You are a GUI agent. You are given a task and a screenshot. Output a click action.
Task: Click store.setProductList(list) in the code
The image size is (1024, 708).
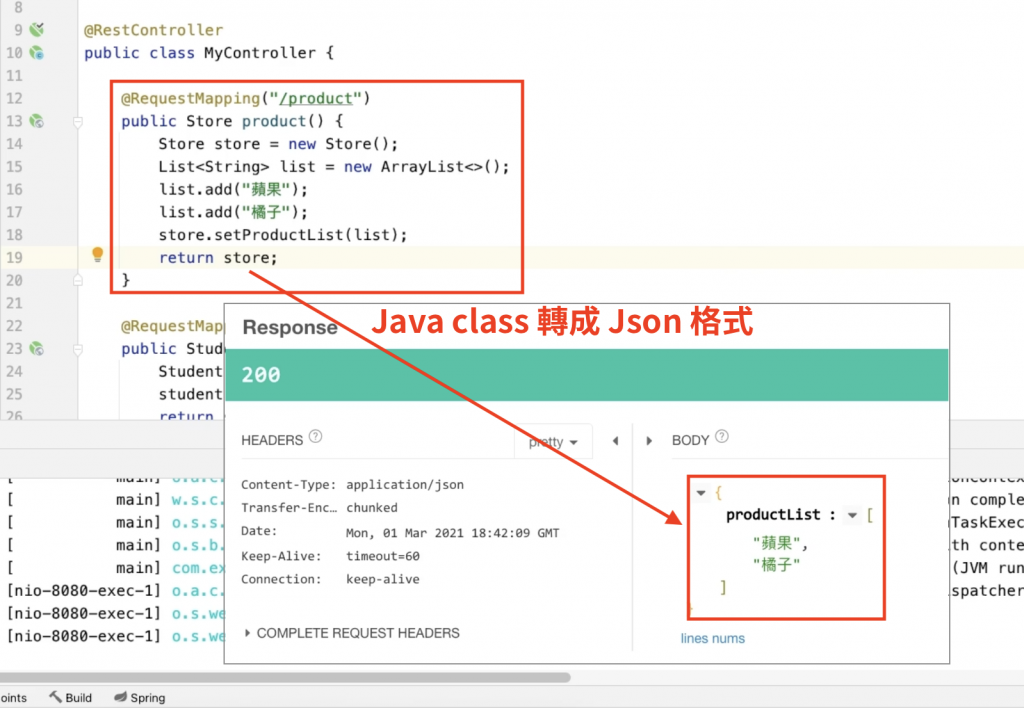pyautogui.click(x=282, y=235)
